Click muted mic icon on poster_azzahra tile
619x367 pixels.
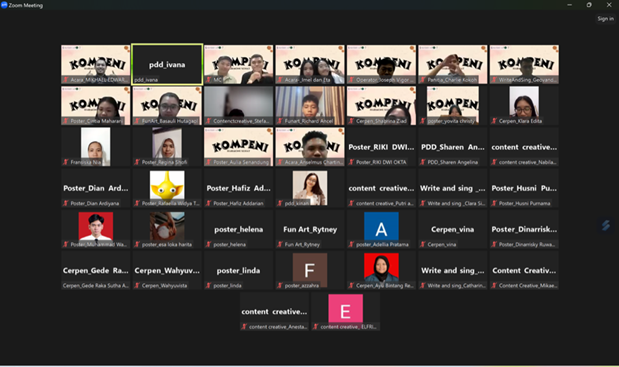point(280,285)
